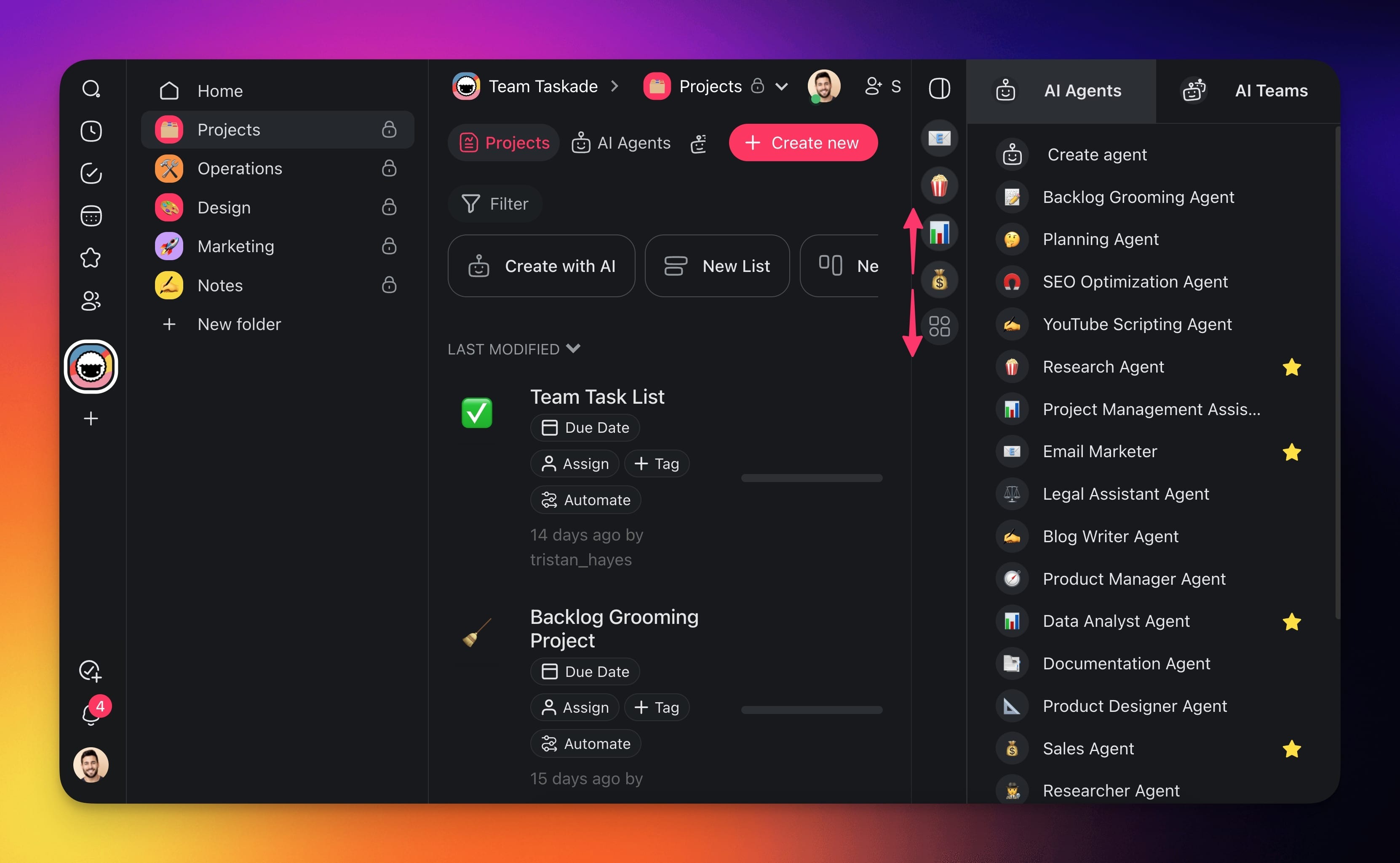Toggle lock on Operations folder
The height and width of the screenshot is (863, 1400).
tap(389, 168)
